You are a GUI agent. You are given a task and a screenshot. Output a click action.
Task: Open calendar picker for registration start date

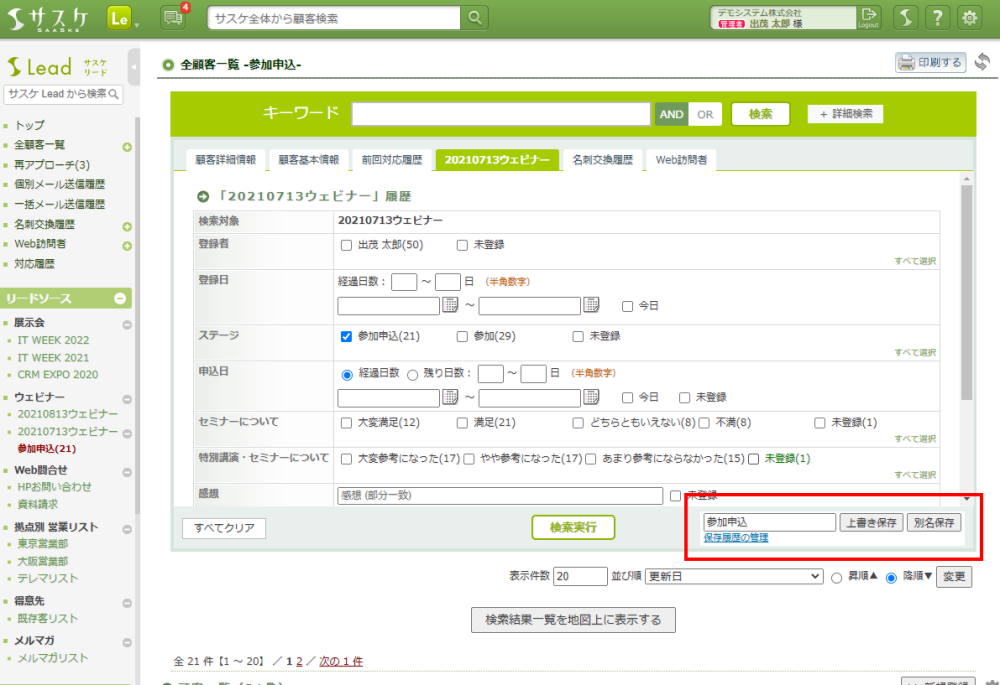pyautogui.click(x=450, y=305)
